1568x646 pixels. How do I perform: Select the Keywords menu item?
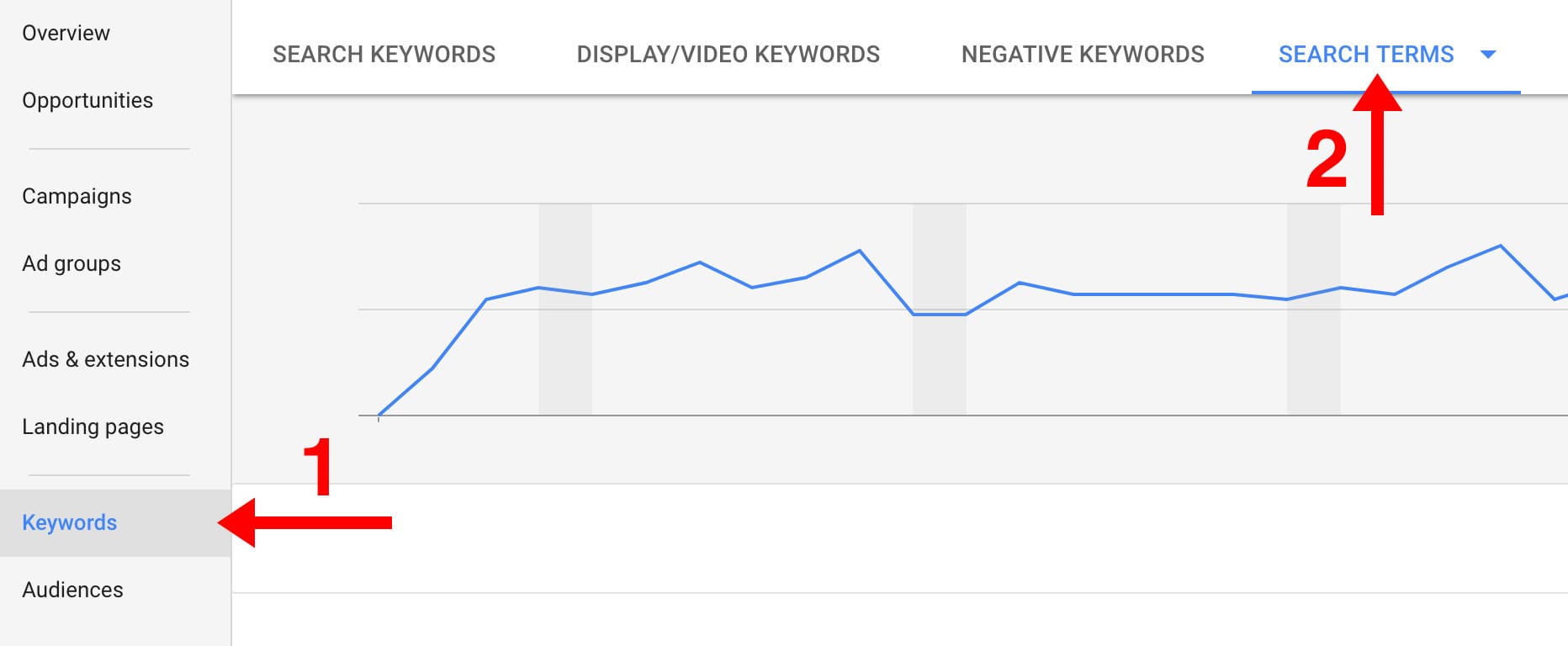tap(70, 522)
